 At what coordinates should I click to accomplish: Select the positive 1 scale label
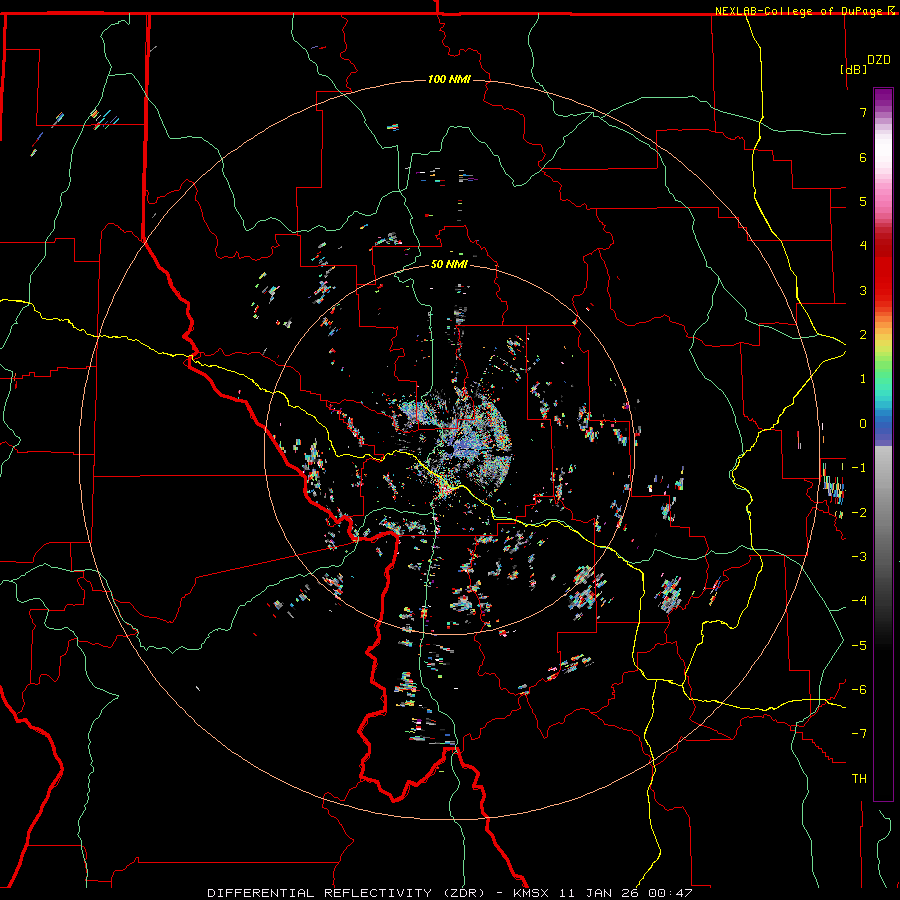click(x=863, y=379)
